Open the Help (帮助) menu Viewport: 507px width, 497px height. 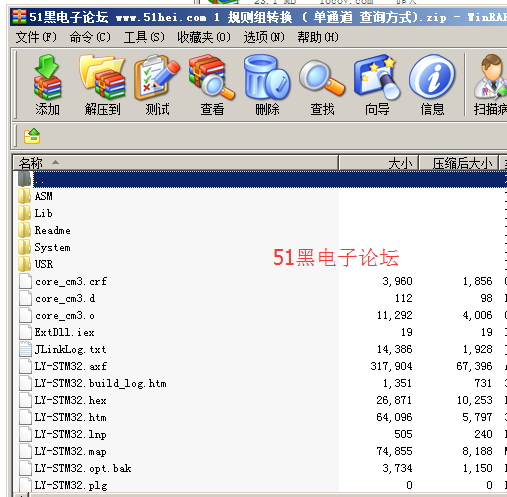click(x=318, y=37)
